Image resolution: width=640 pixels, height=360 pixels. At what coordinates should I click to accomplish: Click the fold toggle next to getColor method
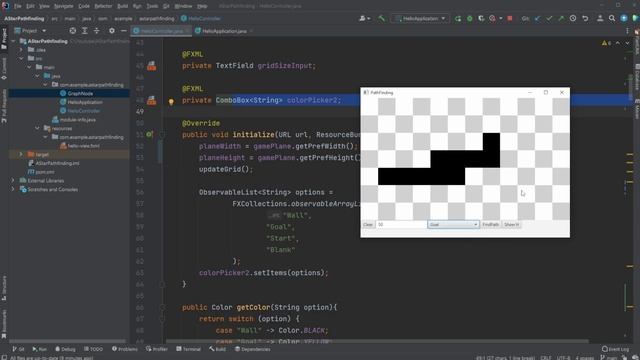[162, 307]
